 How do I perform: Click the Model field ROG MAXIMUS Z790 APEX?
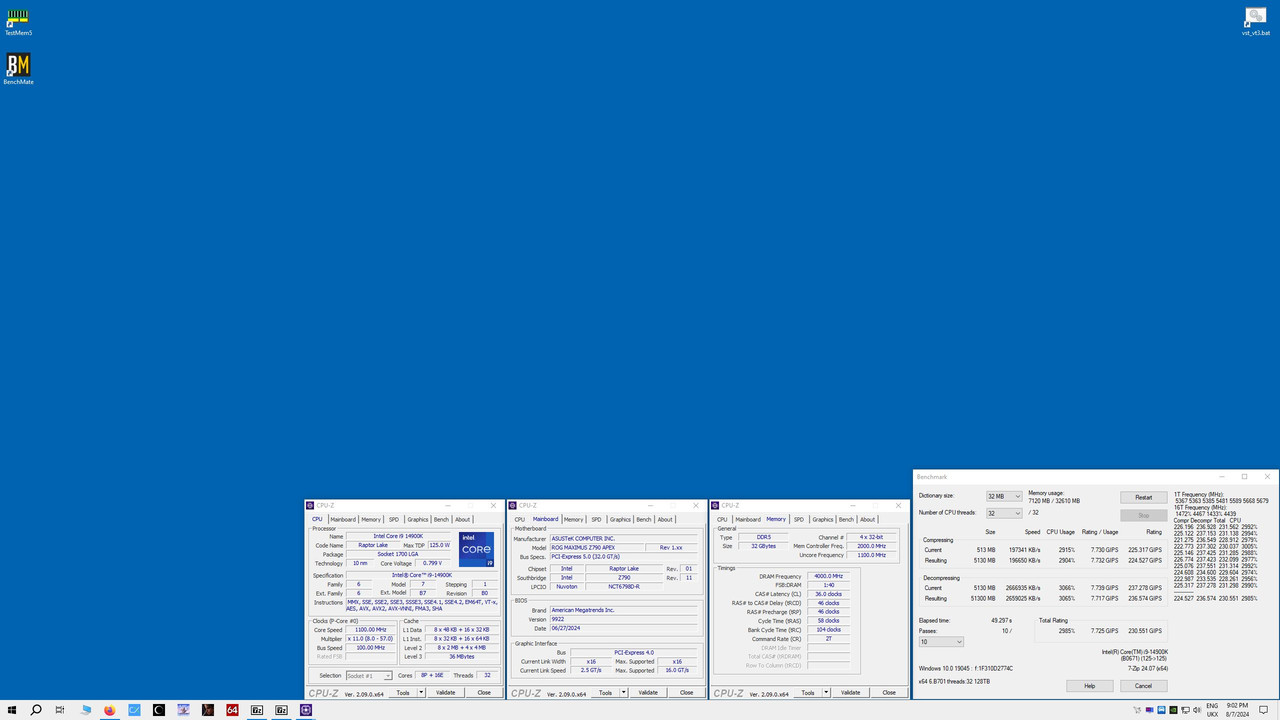point(596,547)
